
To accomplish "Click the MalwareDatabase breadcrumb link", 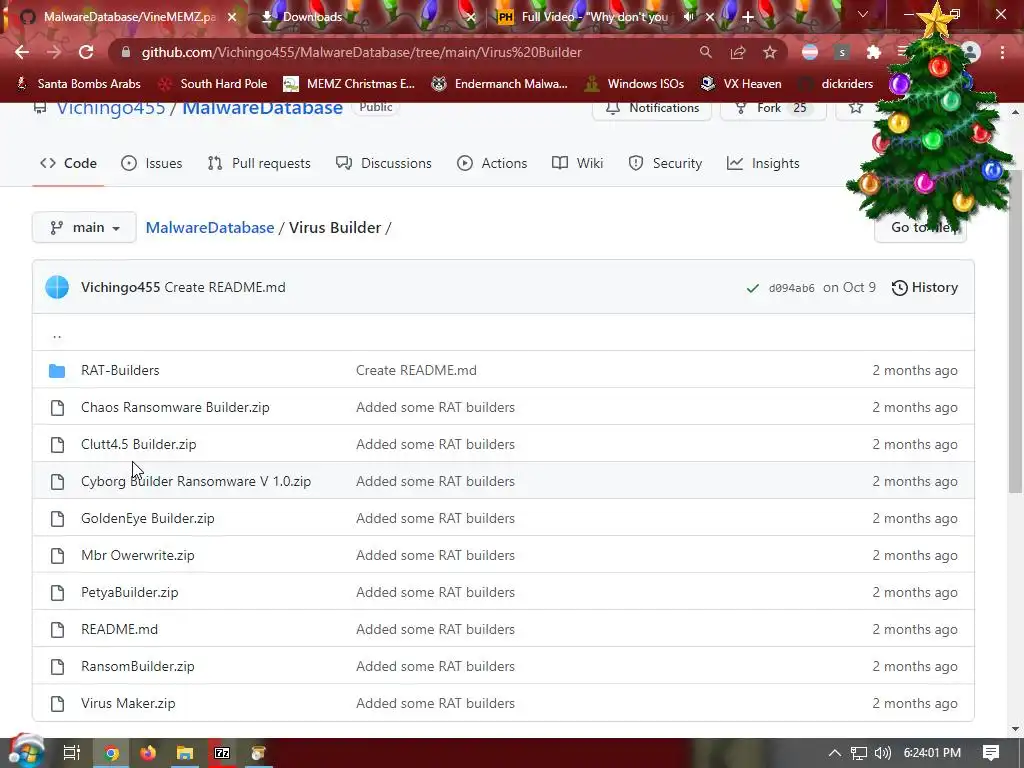I will point(210,227).
